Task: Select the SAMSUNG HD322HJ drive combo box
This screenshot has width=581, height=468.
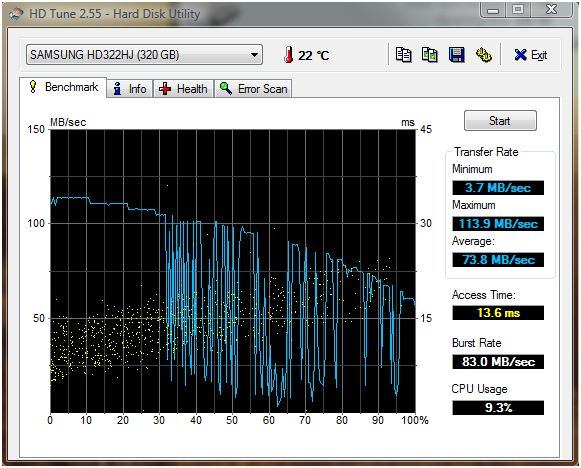Action: [145, 55]
